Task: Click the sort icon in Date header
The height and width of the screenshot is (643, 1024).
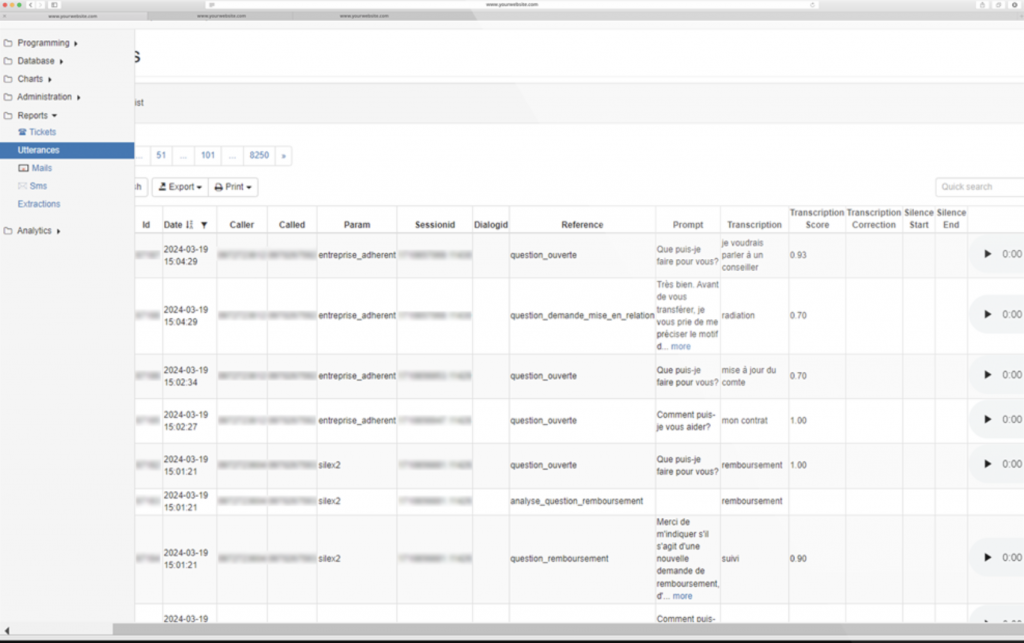Action: pyautogui.click(x=190, y=225)
